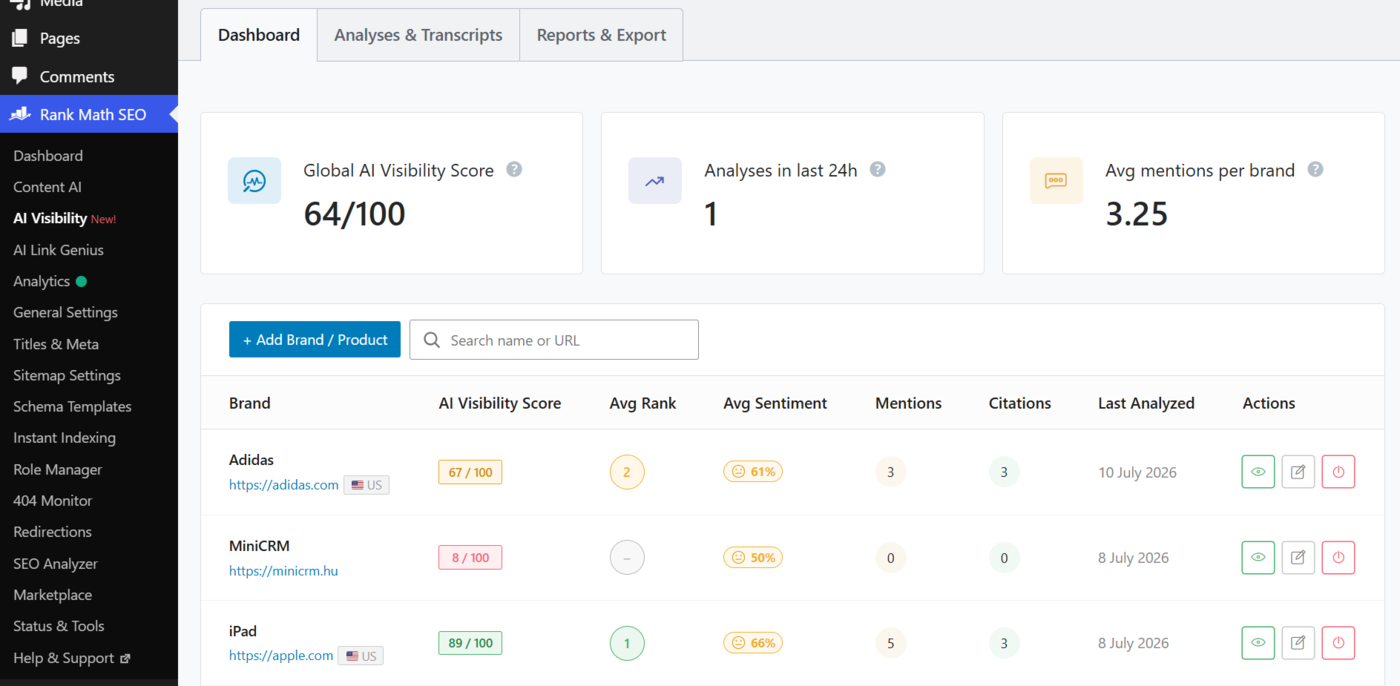Open the https://apple.com link
The height and width of the screenshot is (686, 1400).
[281, 656]
